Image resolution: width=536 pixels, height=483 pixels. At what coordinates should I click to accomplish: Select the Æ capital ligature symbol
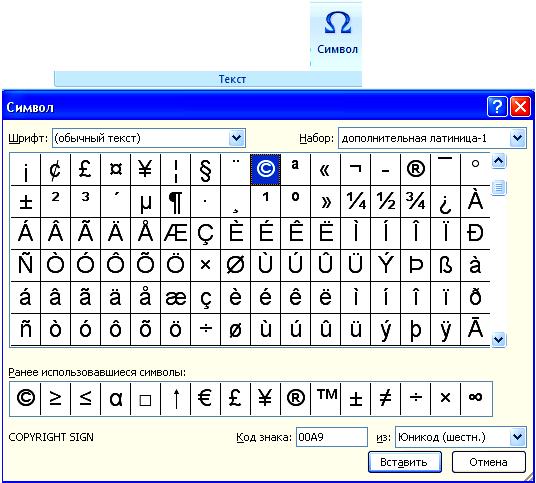click(x=175, y=233)
